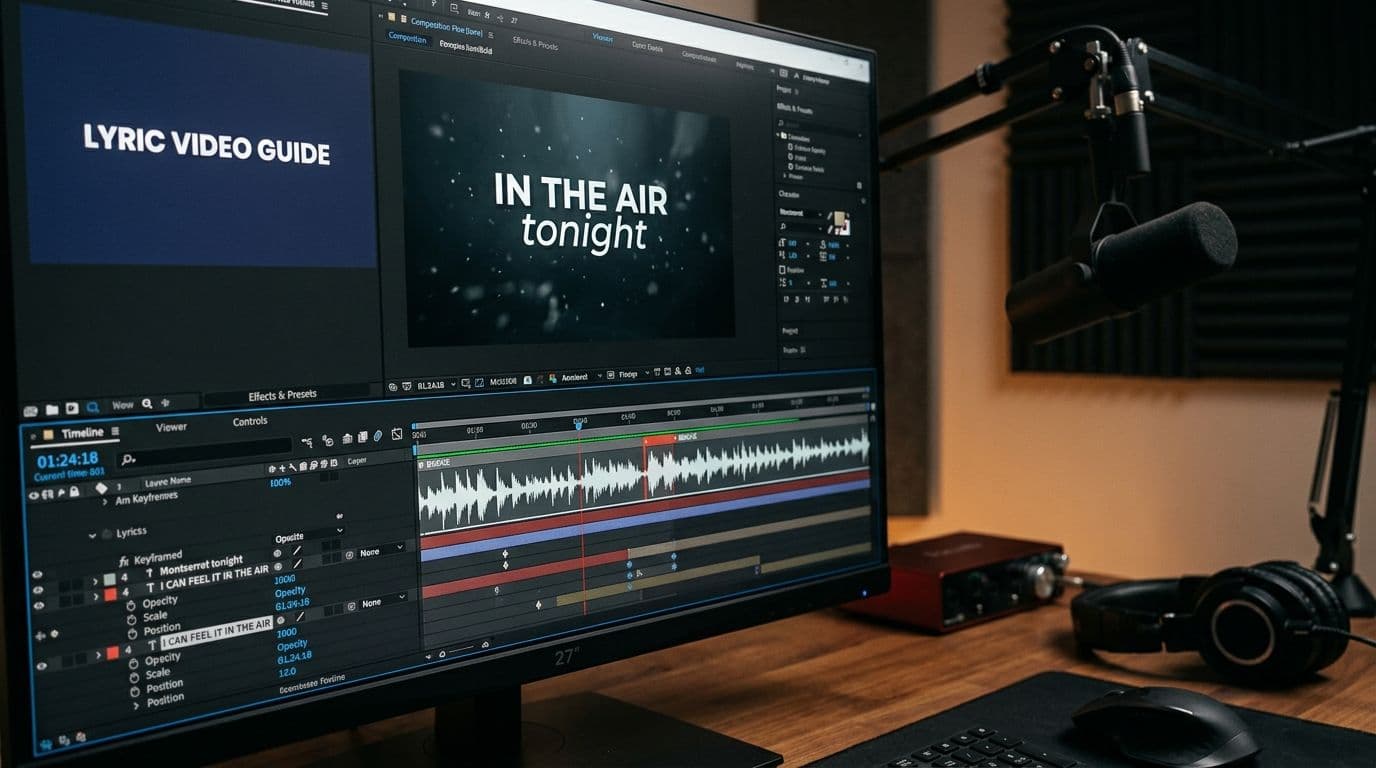Click the stopwatch icon next to the first Scale property
Image resolution: width=1376 pixels, height=768 pixels.
pyautogui.click(x=131, y=619)
